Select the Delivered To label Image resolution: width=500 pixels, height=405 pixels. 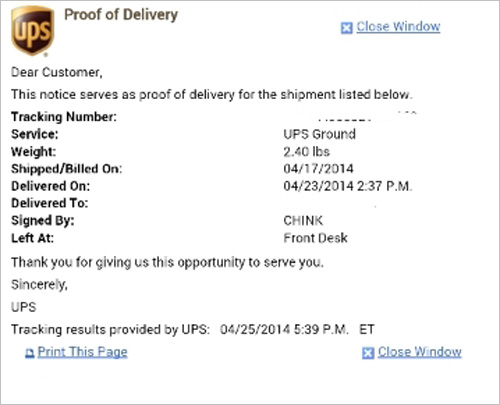pos(50,203)
